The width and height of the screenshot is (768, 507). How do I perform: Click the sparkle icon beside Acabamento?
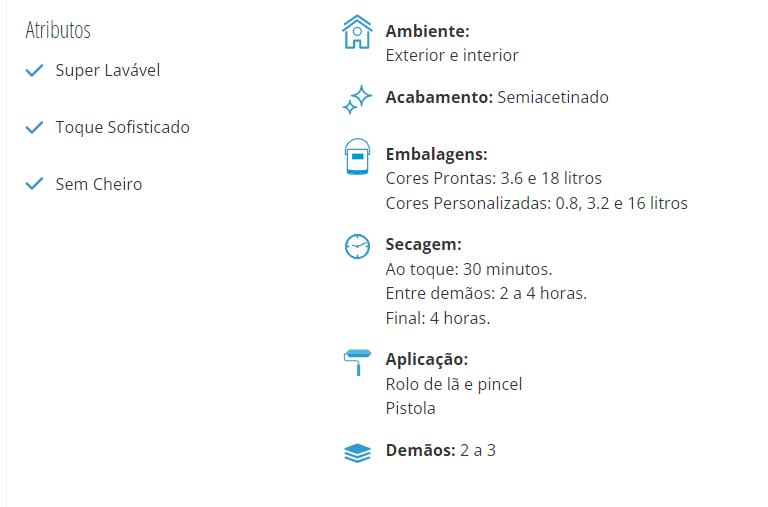(357, 99)
